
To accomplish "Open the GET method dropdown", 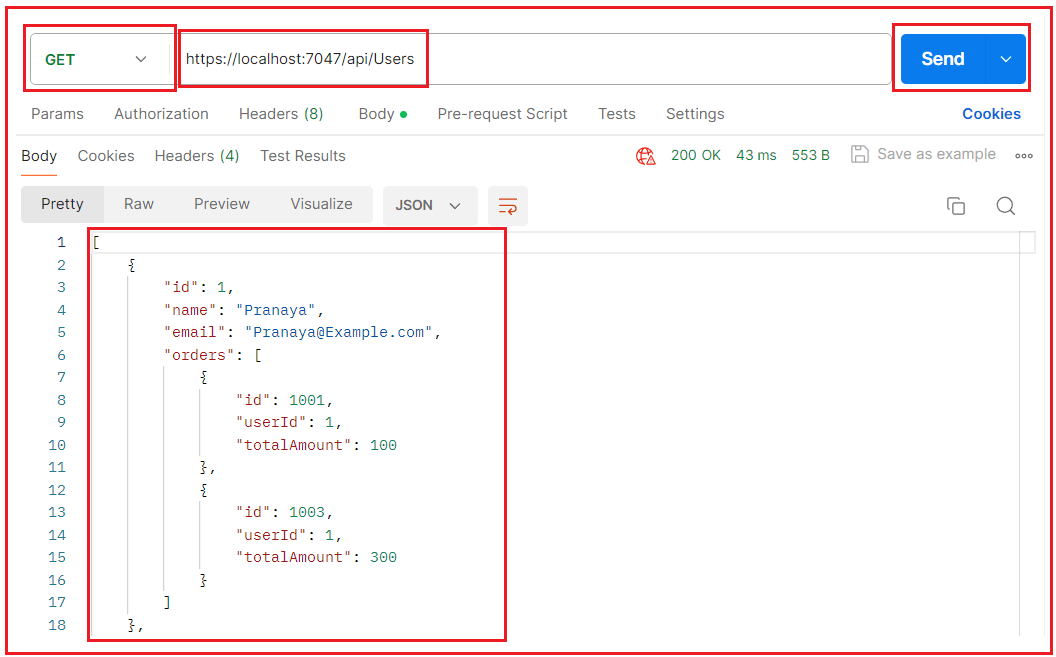I will [98, 59].
